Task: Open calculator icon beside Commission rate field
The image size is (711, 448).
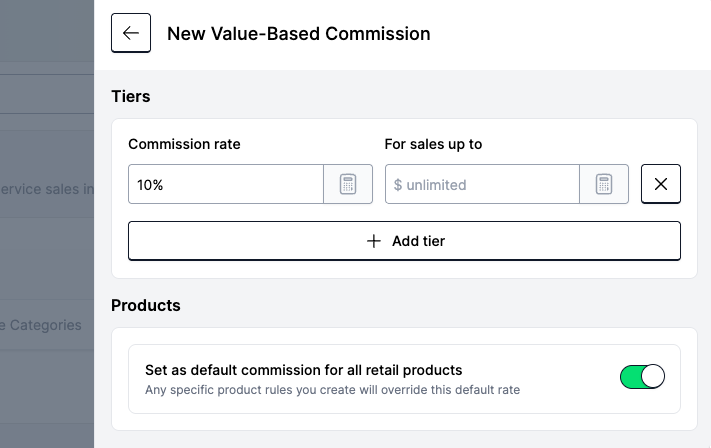Action: 348,184
